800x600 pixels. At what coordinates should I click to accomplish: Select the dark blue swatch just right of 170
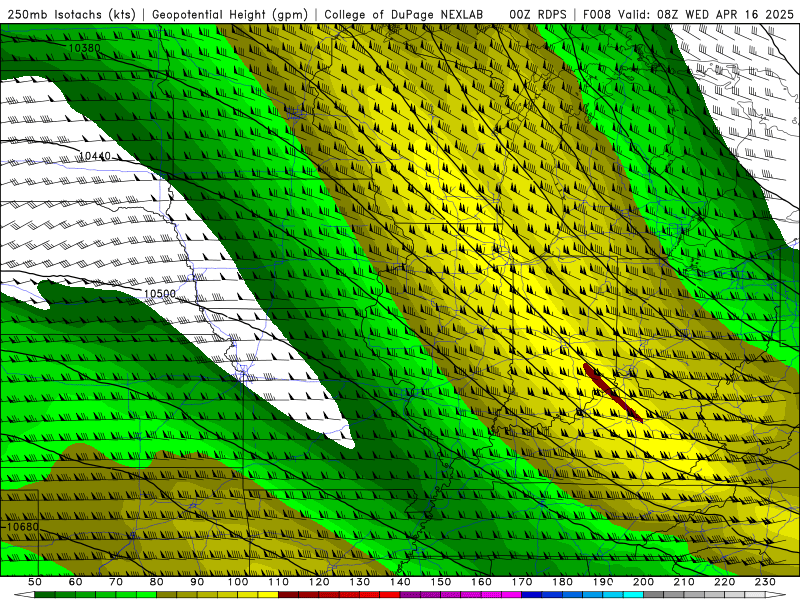(x=532, y=595)
